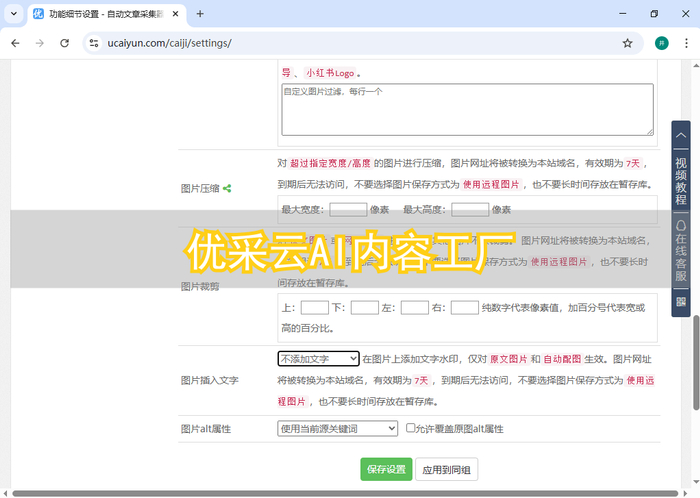700x498 pixels.
Task: Click the 图片插入文字 label
Action: [209, 380]
